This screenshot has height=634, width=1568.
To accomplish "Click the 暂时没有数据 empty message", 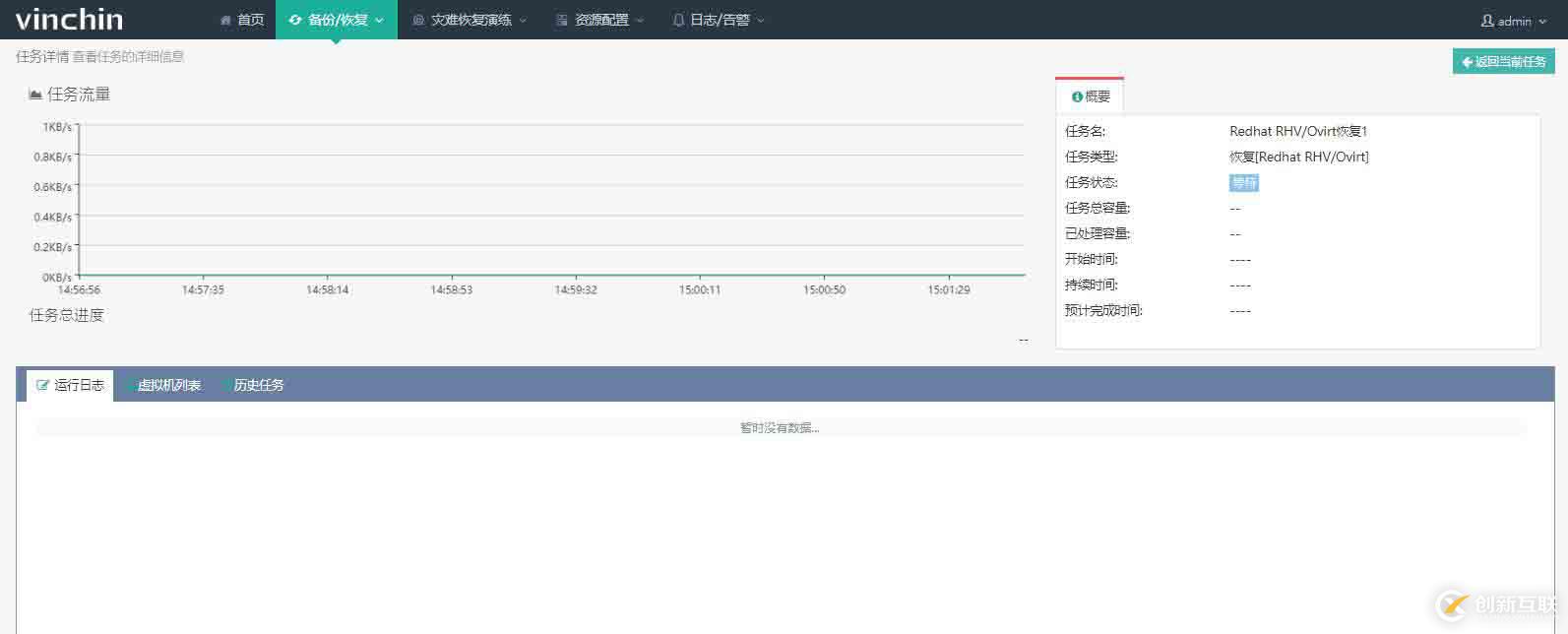I will pyautogui.click(x=780, y=427).
